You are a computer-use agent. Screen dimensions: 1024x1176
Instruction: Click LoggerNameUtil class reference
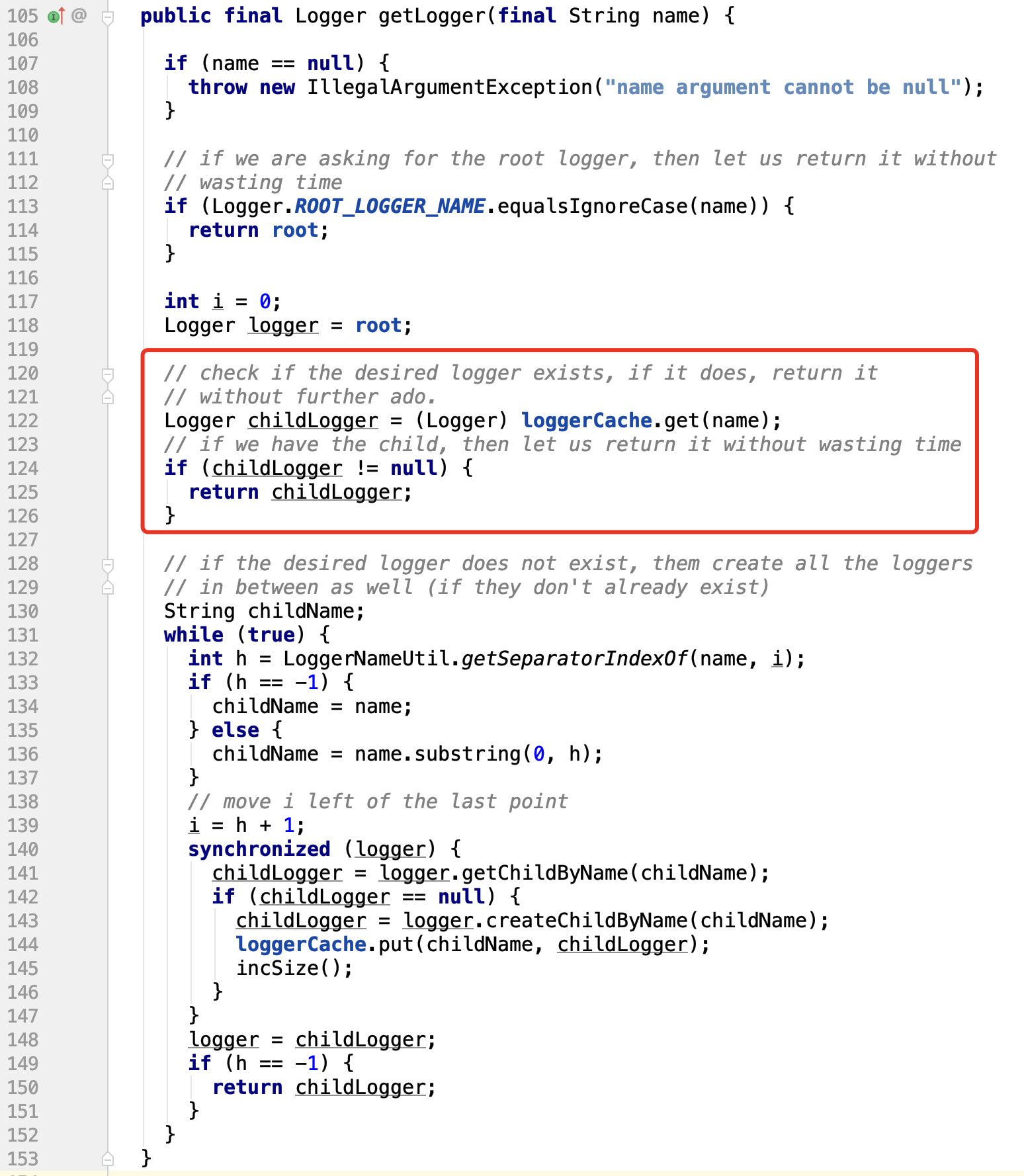pos(366,659)
